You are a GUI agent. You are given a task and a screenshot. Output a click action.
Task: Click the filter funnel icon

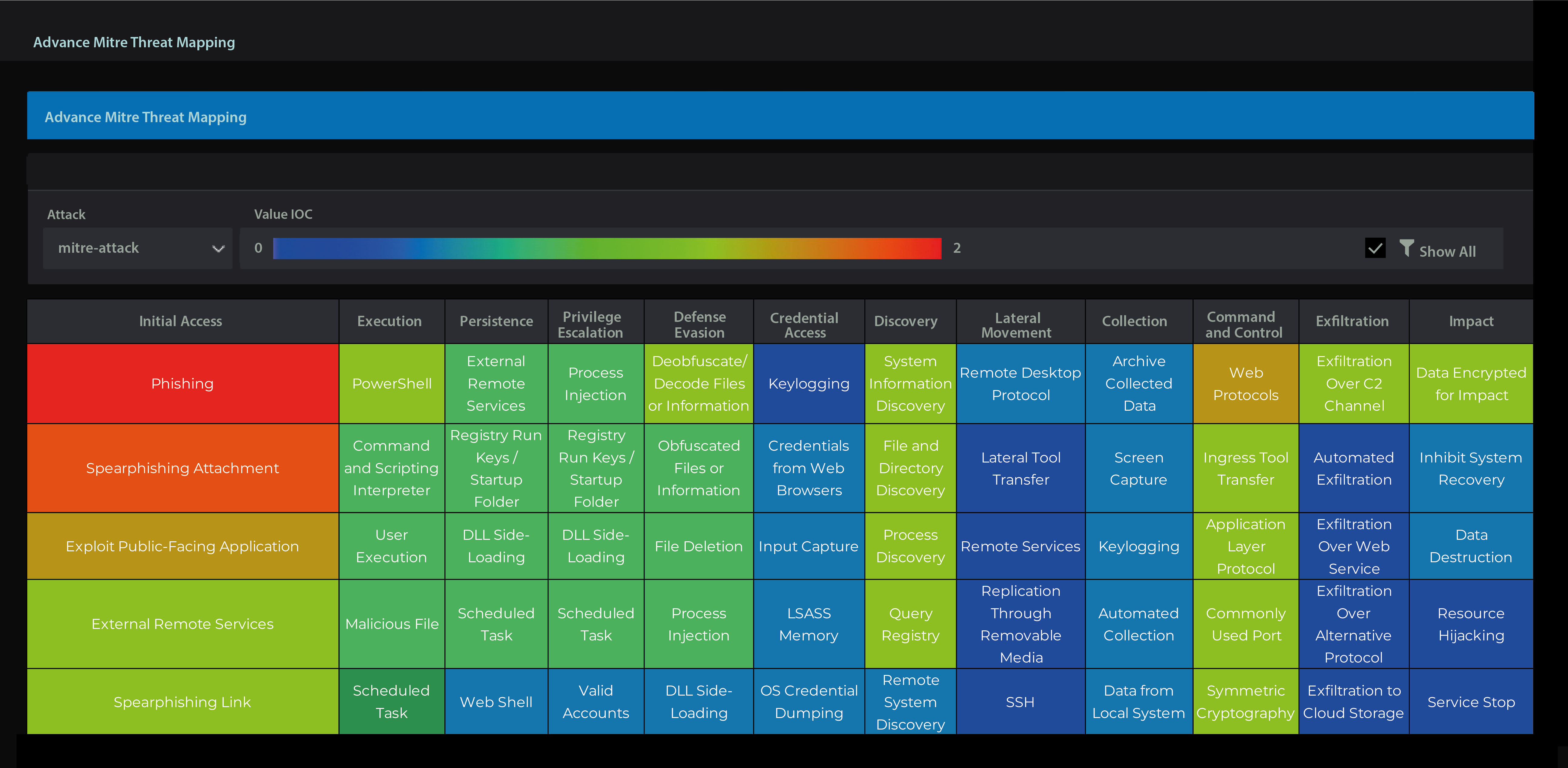point(1406,248)
